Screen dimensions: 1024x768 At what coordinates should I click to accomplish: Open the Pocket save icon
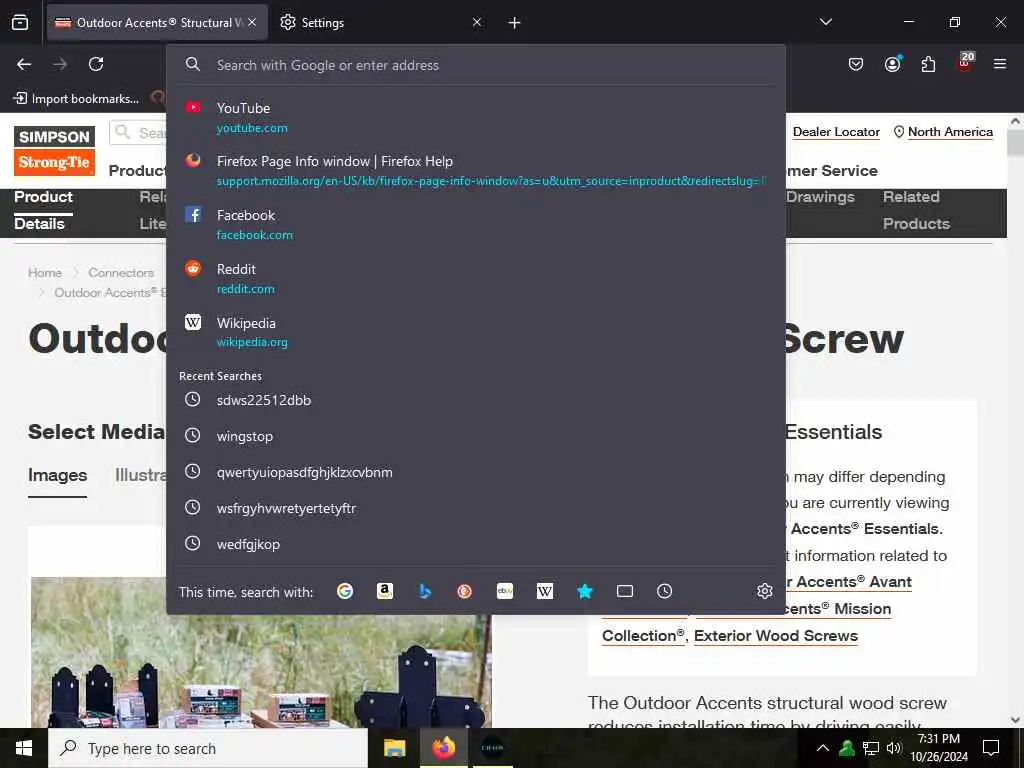(x=856, y=64)
